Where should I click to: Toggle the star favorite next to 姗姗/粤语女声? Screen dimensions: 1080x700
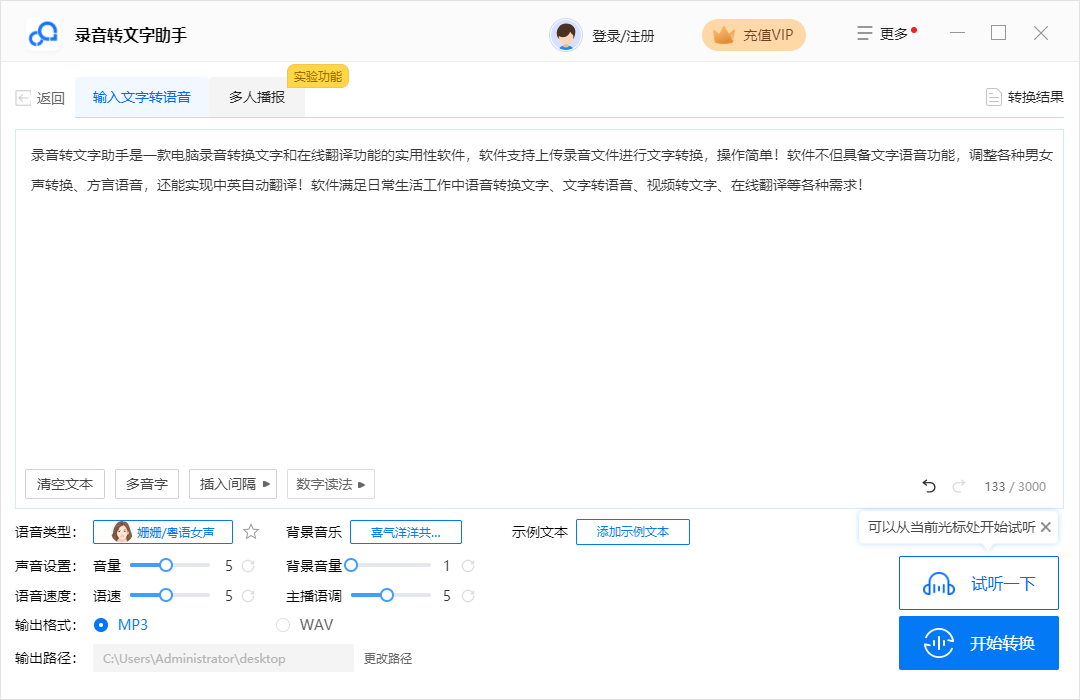(x=250, y=531)
